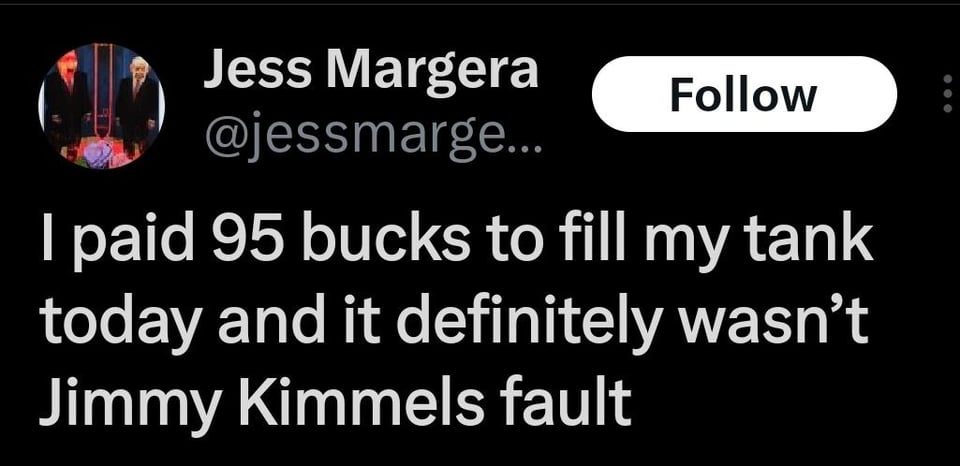Open the three-dot more options menu
The width and height of the screenshot is (960, 466).
coord(947,93)
